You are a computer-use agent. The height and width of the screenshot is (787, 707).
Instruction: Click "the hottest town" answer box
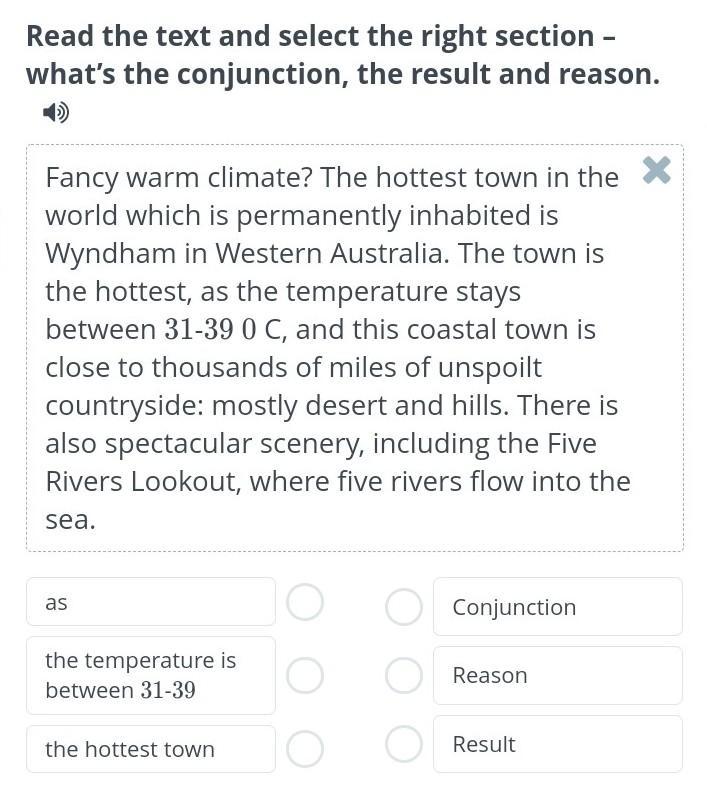pos(150,749)
